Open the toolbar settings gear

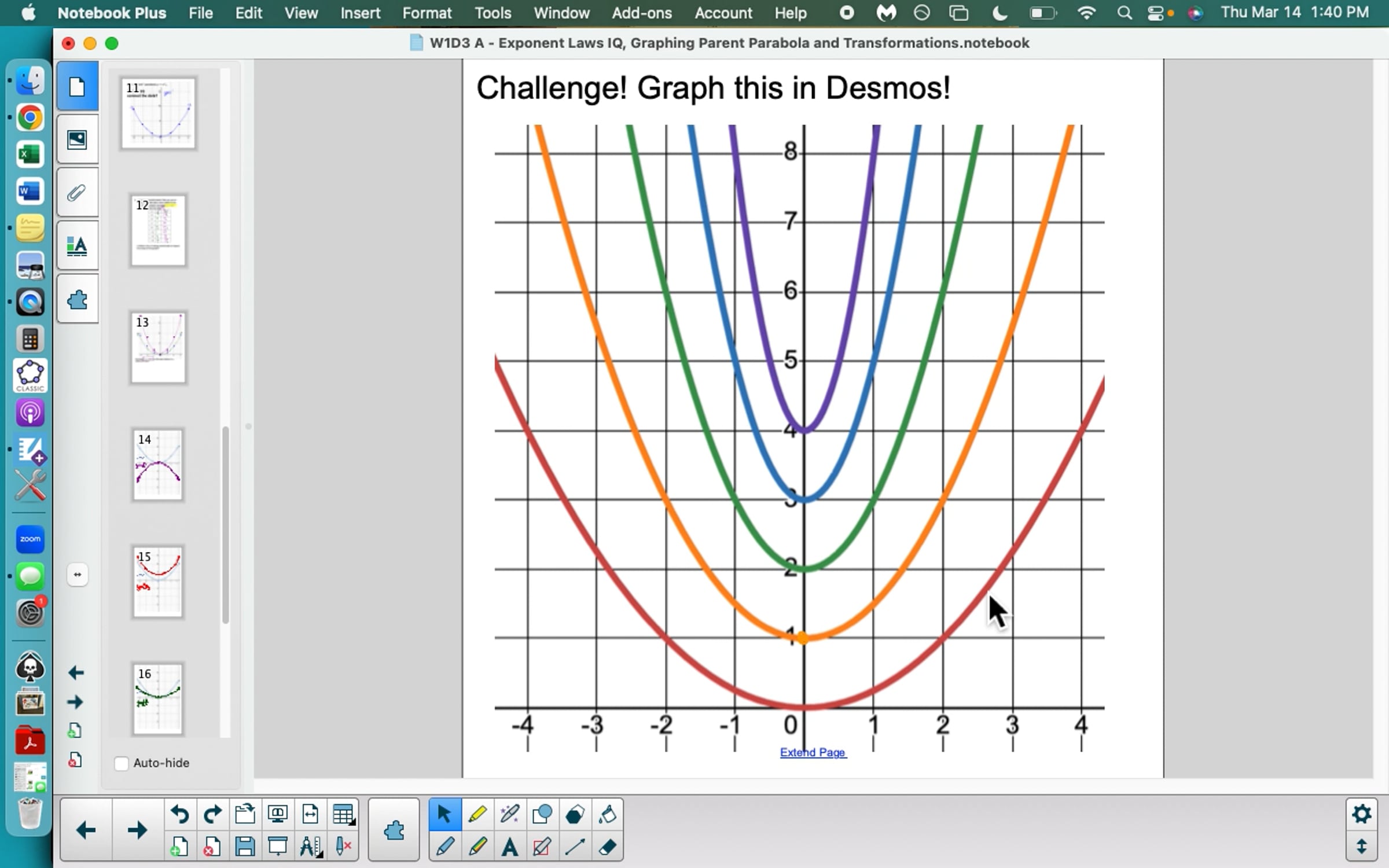point(1361,814)
